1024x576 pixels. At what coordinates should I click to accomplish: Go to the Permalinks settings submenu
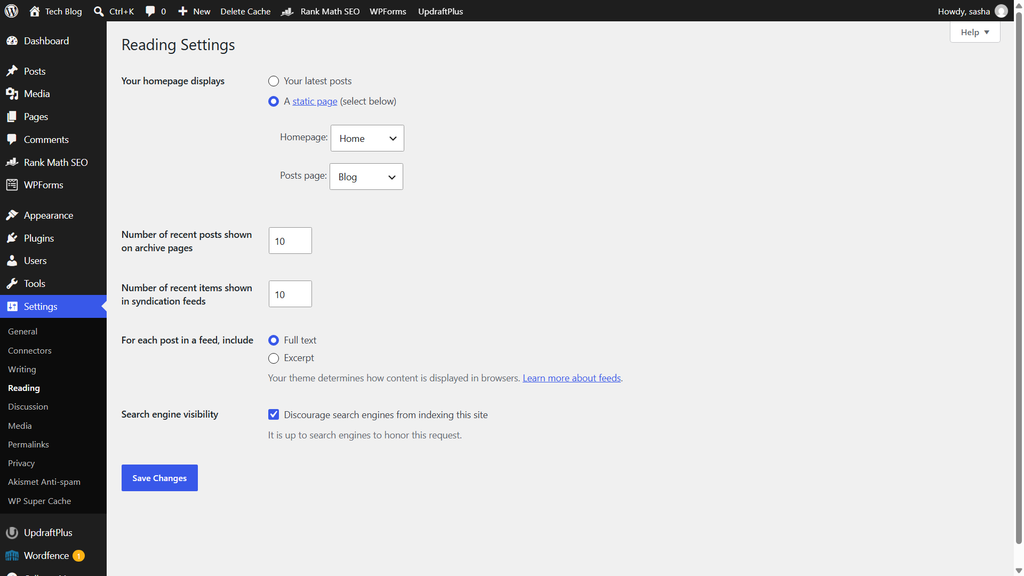(x=28, y=444)
